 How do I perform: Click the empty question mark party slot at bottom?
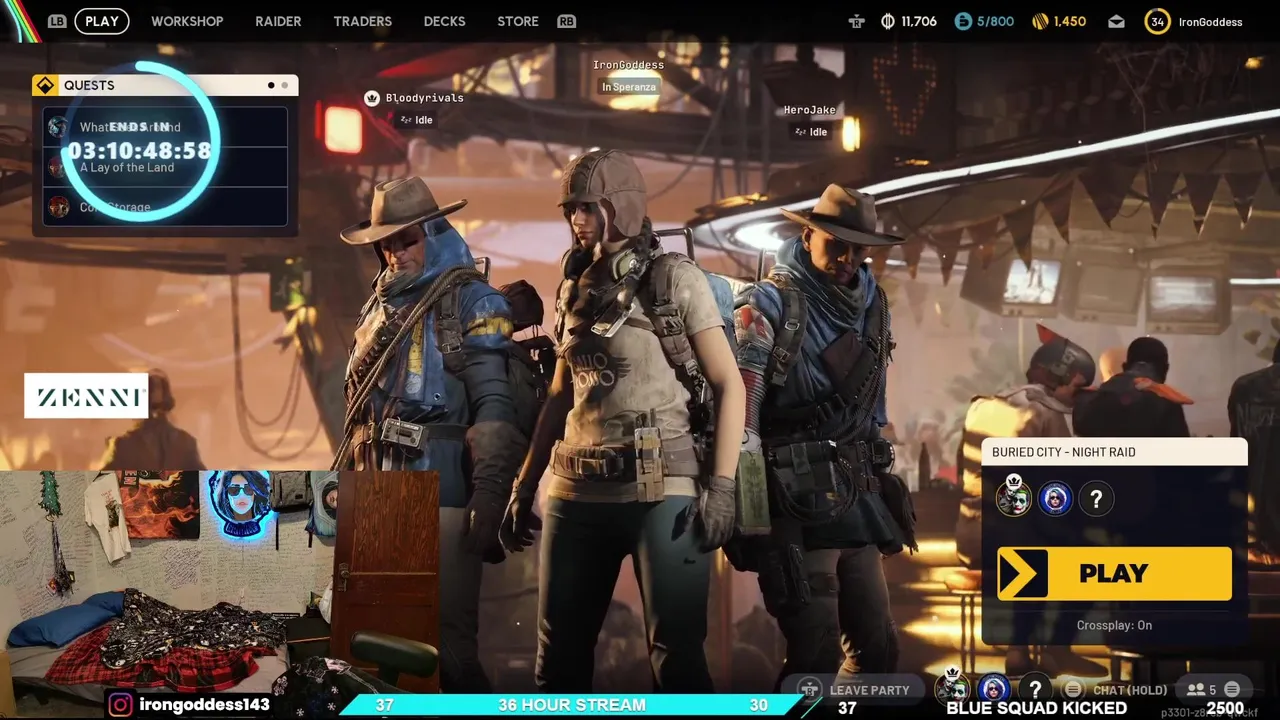click(x=1035, y=689)
